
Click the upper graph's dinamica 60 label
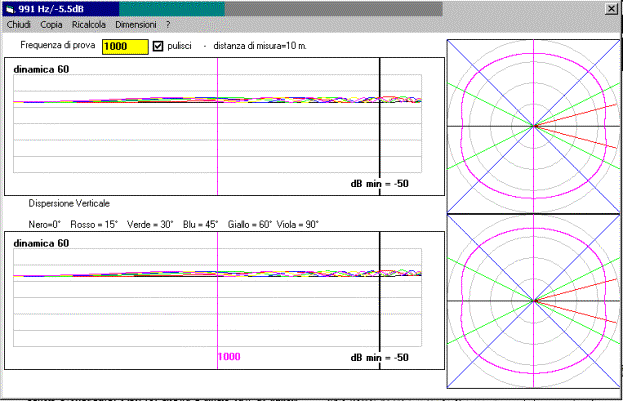(41, 69)
